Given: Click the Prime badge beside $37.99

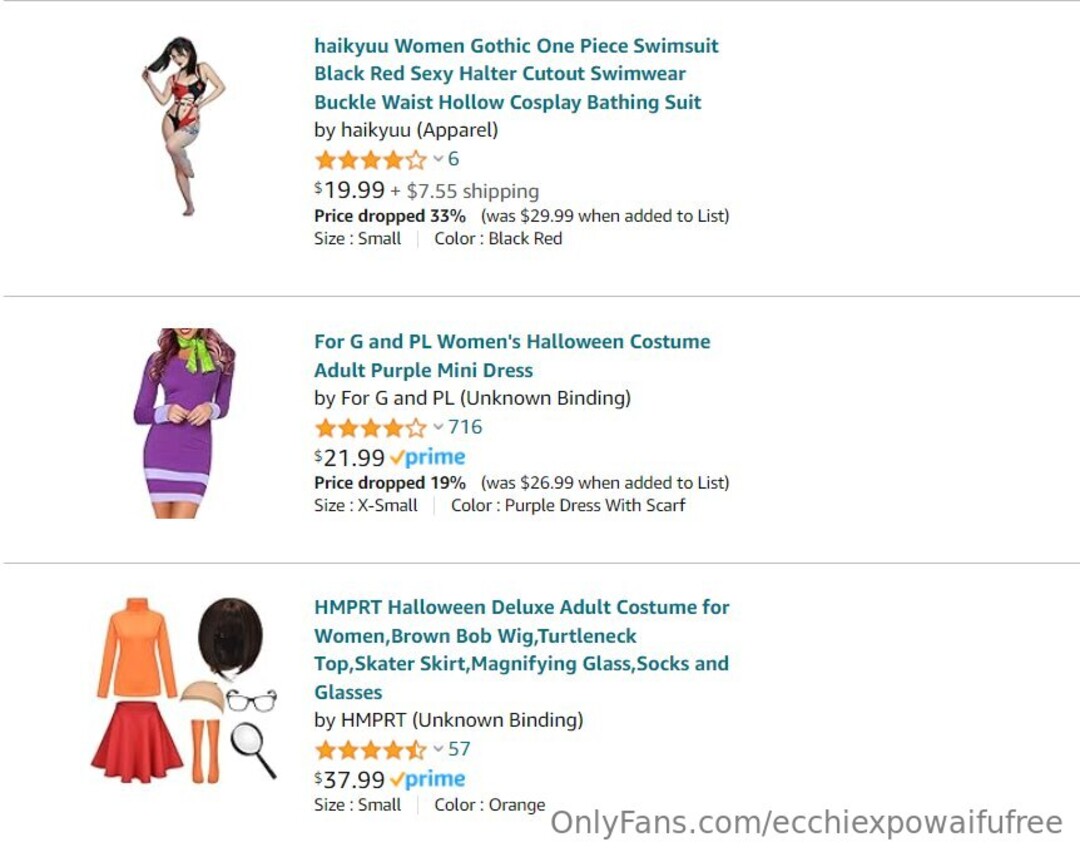Looking at the screenshot, I should pos(428,780).
